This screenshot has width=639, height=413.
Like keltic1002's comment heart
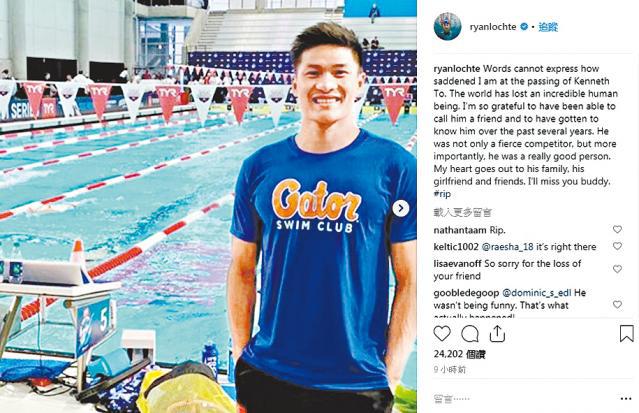point(617,246)
